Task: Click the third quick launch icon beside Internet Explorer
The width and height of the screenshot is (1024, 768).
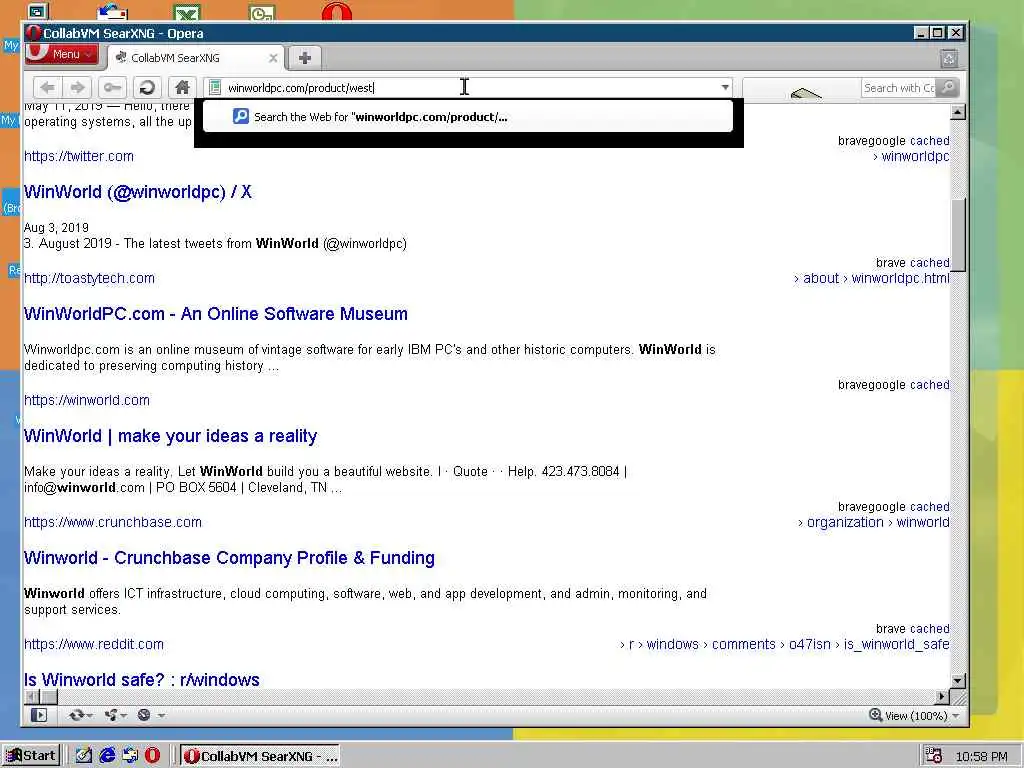Action: click(130, 756)
